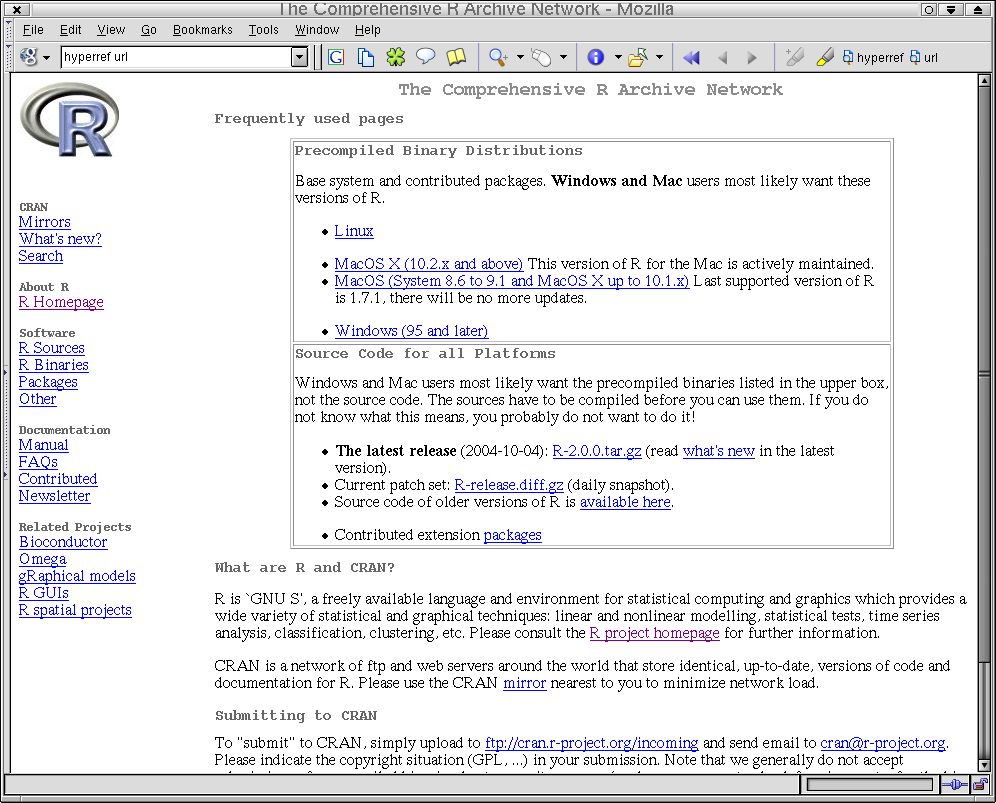Click the R logo image
Screen dimensions: 996x803
(68, 120)
